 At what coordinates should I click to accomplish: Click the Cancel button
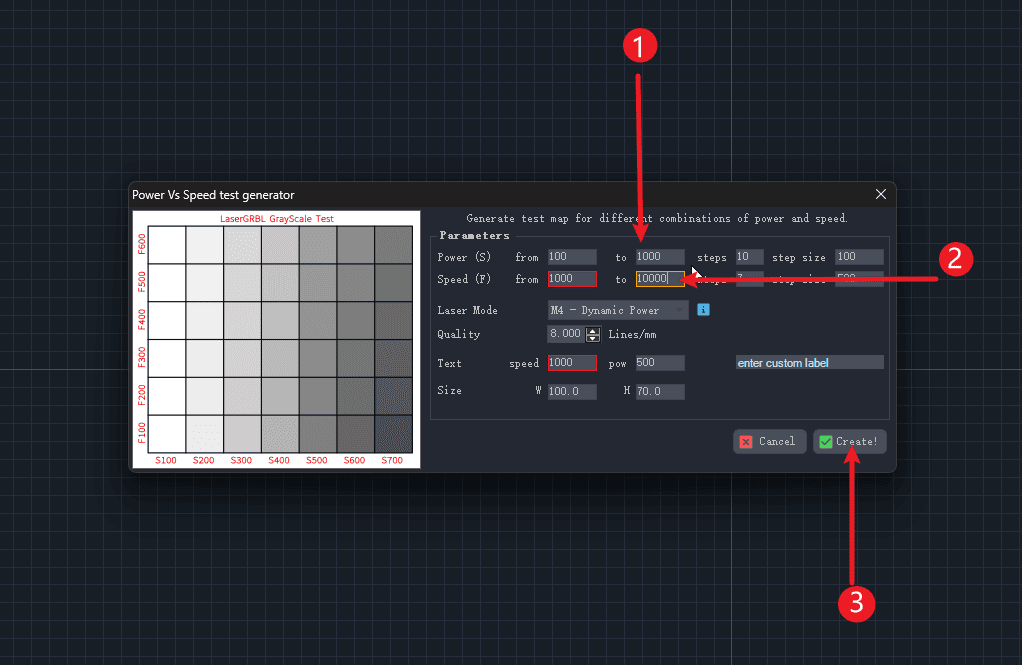pos(769,441)
